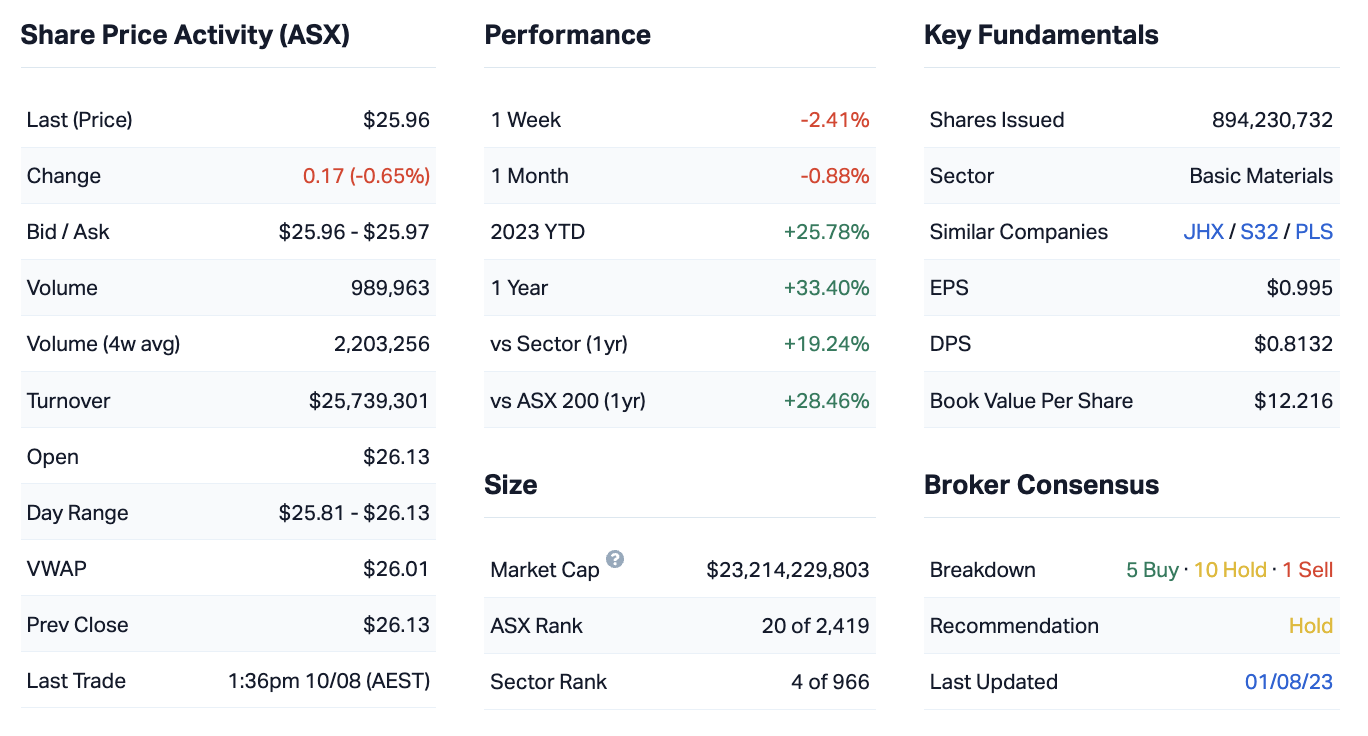Click the 10 Hold breakdown text
This screenshot has width=1368, height=736.
1230,570
